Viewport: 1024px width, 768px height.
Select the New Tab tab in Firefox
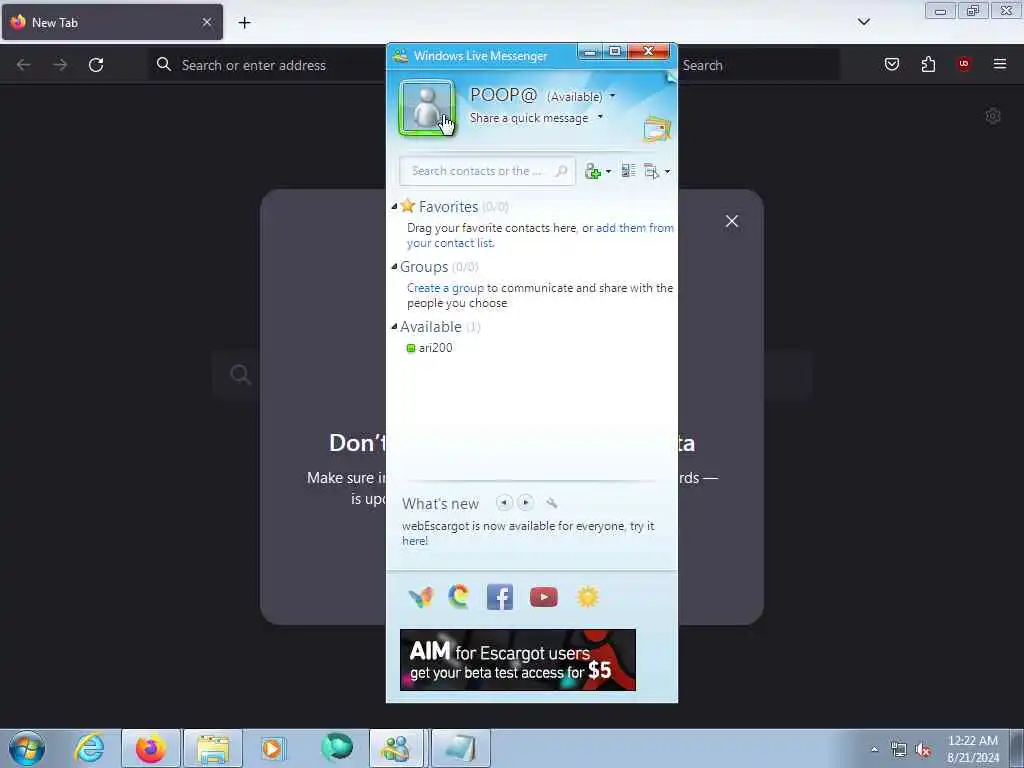112,22
